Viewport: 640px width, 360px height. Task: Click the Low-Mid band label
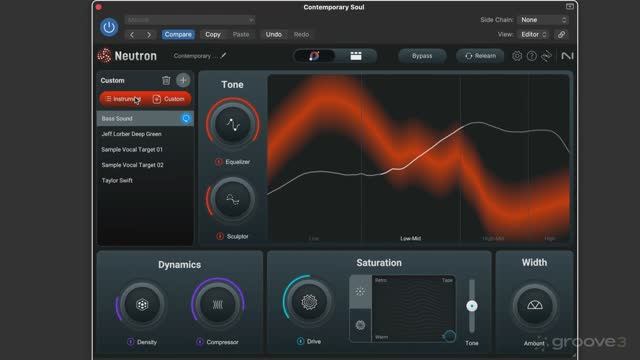click(410, 238)
